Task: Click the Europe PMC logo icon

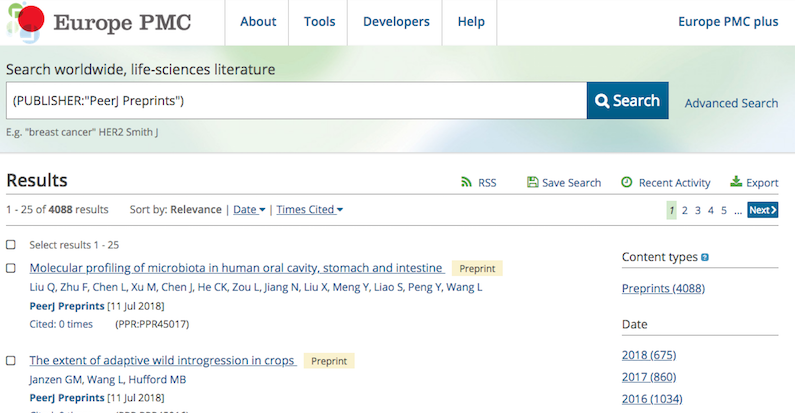Action: point(25,22)
